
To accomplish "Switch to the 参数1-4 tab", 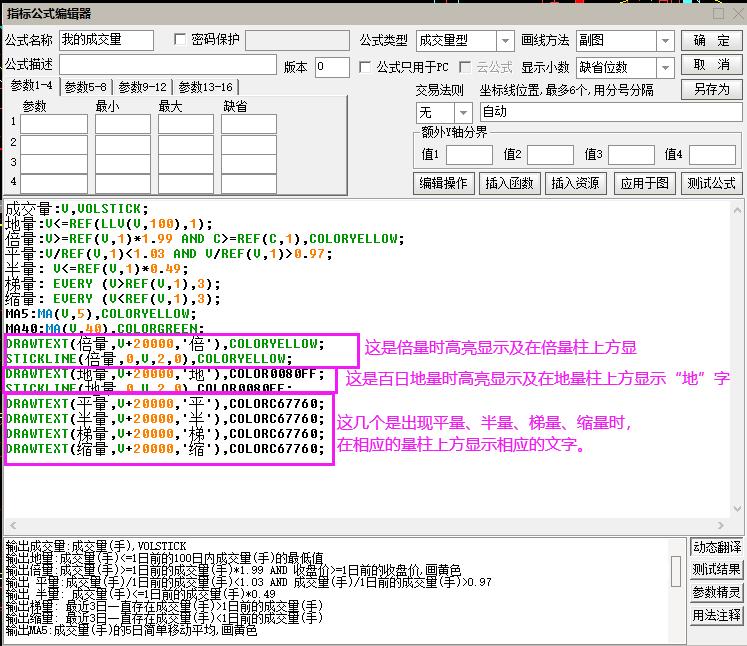I will [31, 86].
